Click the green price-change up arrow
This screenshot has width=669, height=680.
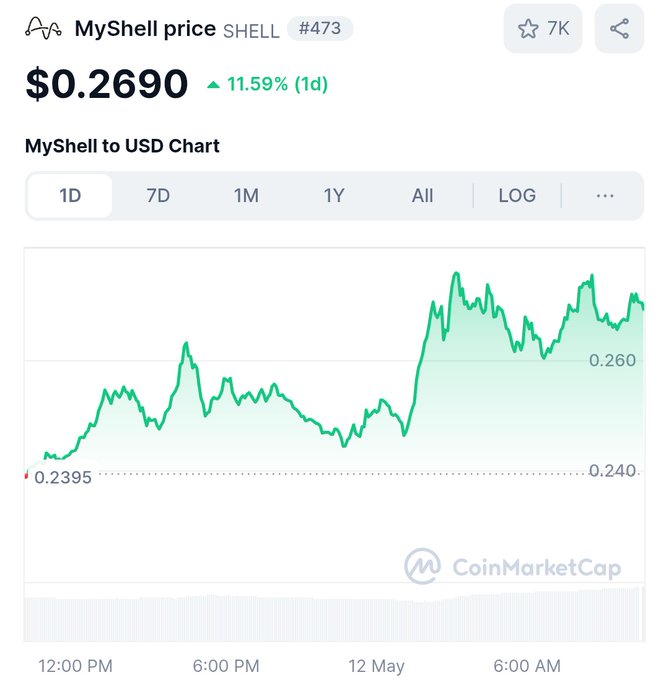213,85
